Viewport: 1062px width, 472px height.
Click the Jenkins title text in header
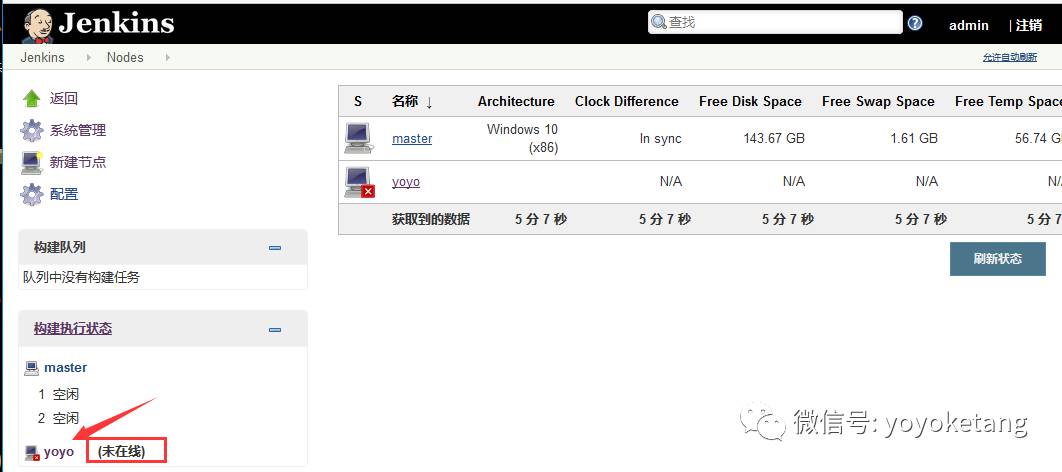[x=116, y=23]
